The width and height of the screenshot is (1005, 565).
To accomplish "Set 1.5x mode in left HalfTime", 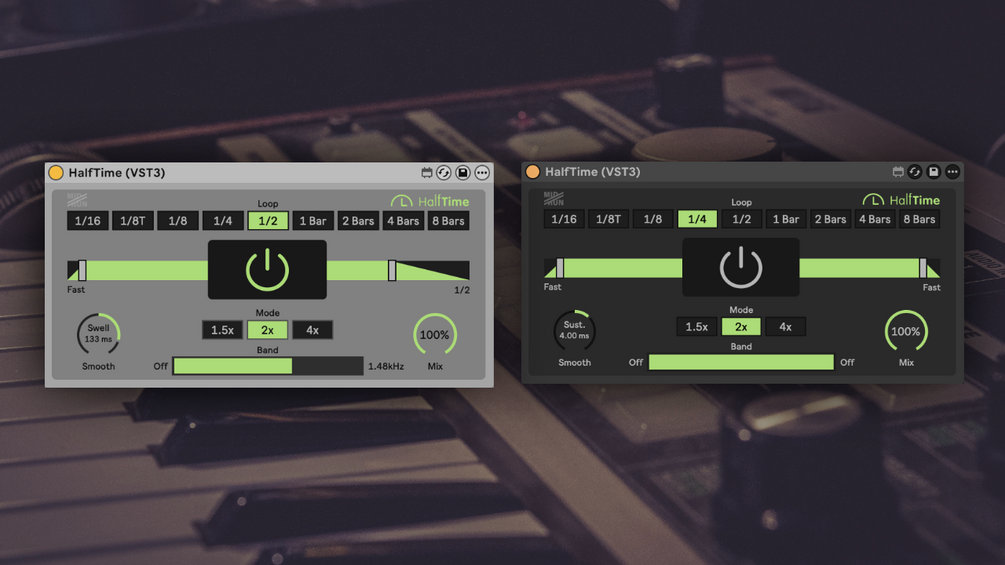I will (x=222, y=330).
